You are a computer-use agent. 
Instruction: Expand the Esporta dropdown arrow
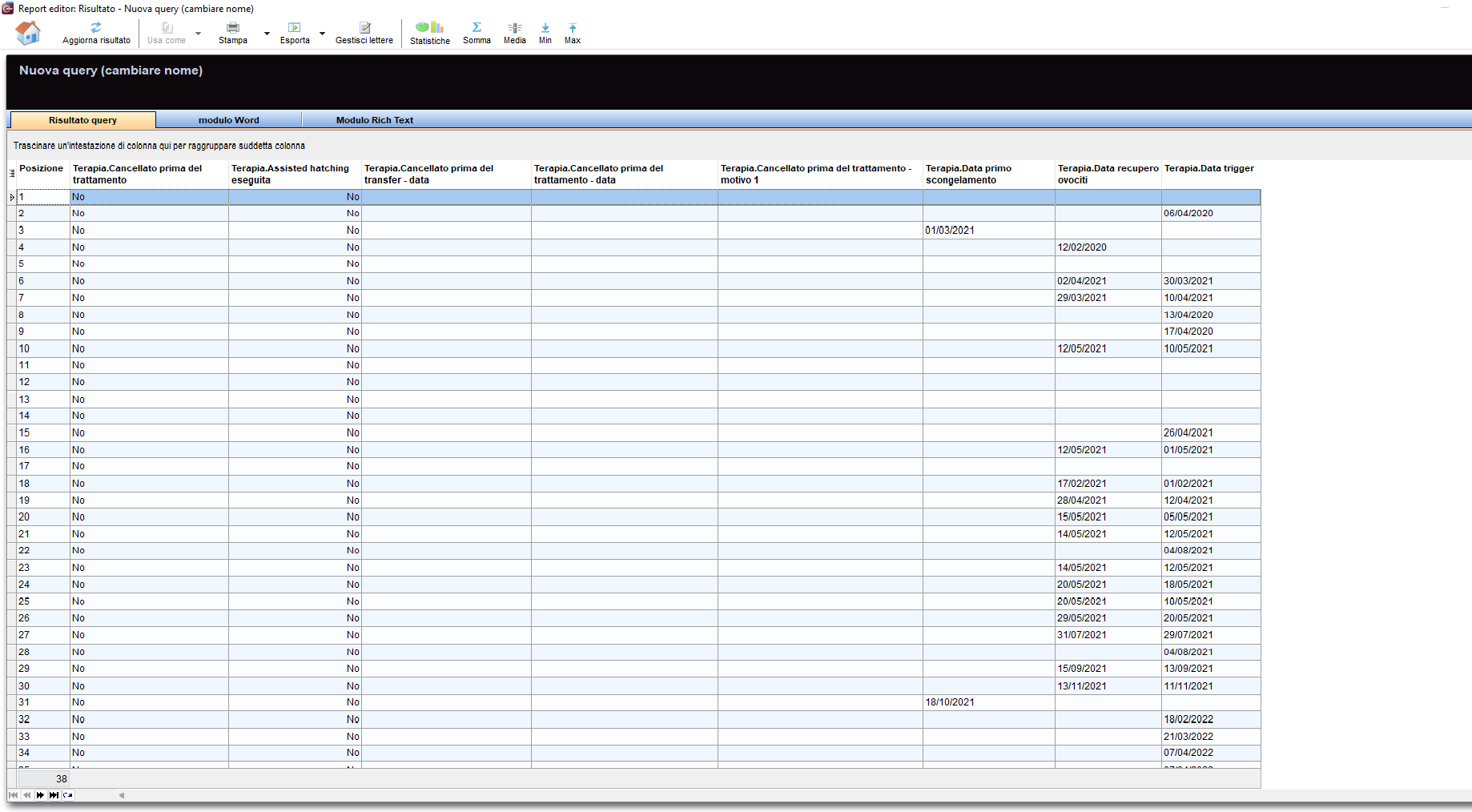tap(323, 34)
